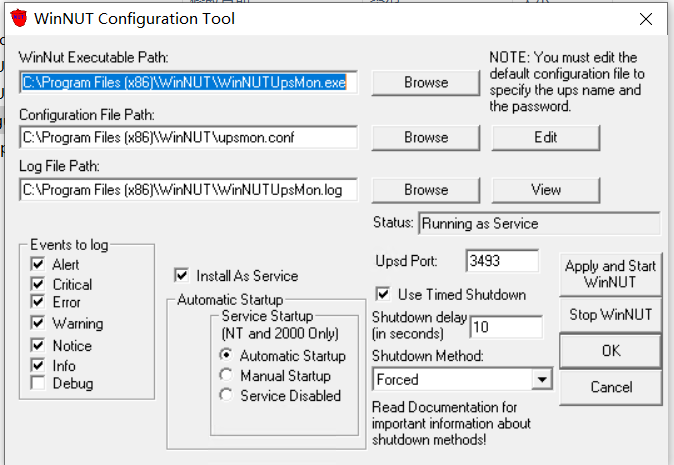This screenshot has height=465, width=674.
Task: Click the 'Read Documentation for important information' note
Action: click(x=451, y=423)
